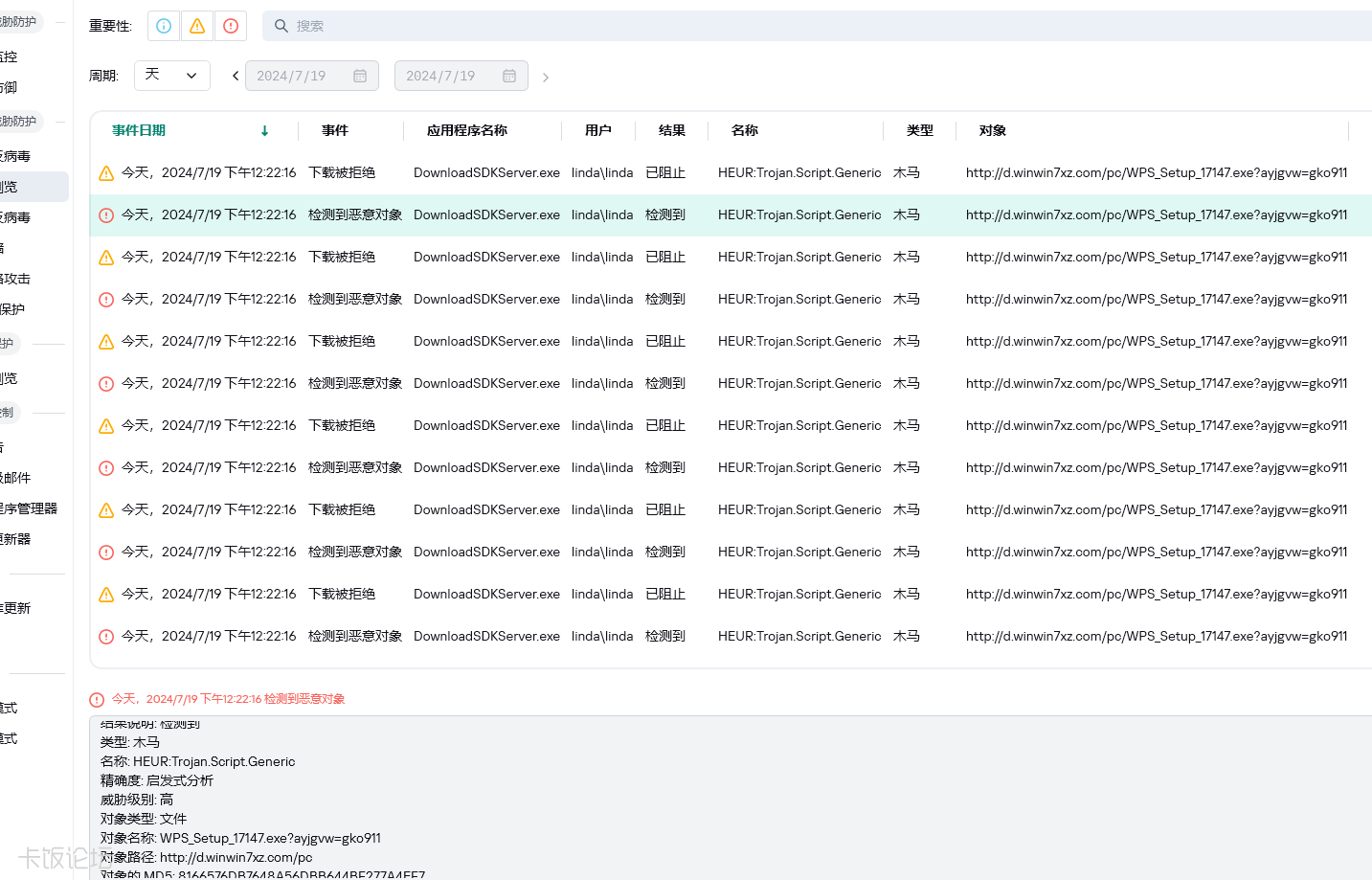This screenshot has width=1372, height=880.
Task: Click critical icon of tenth table row
Action: [x=106, y=553]
